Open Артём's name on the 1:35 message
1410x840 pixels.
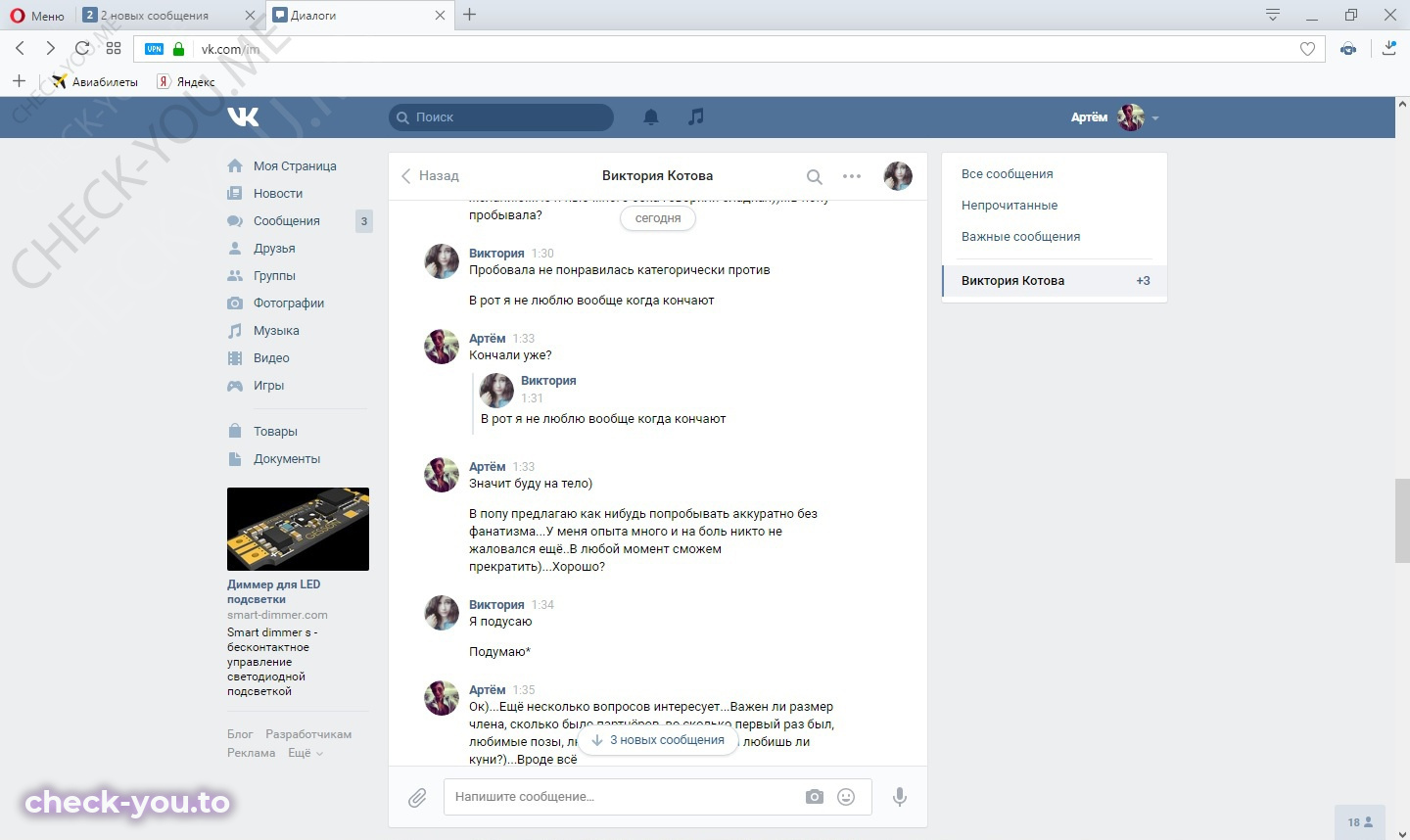[x=488, y=690]
